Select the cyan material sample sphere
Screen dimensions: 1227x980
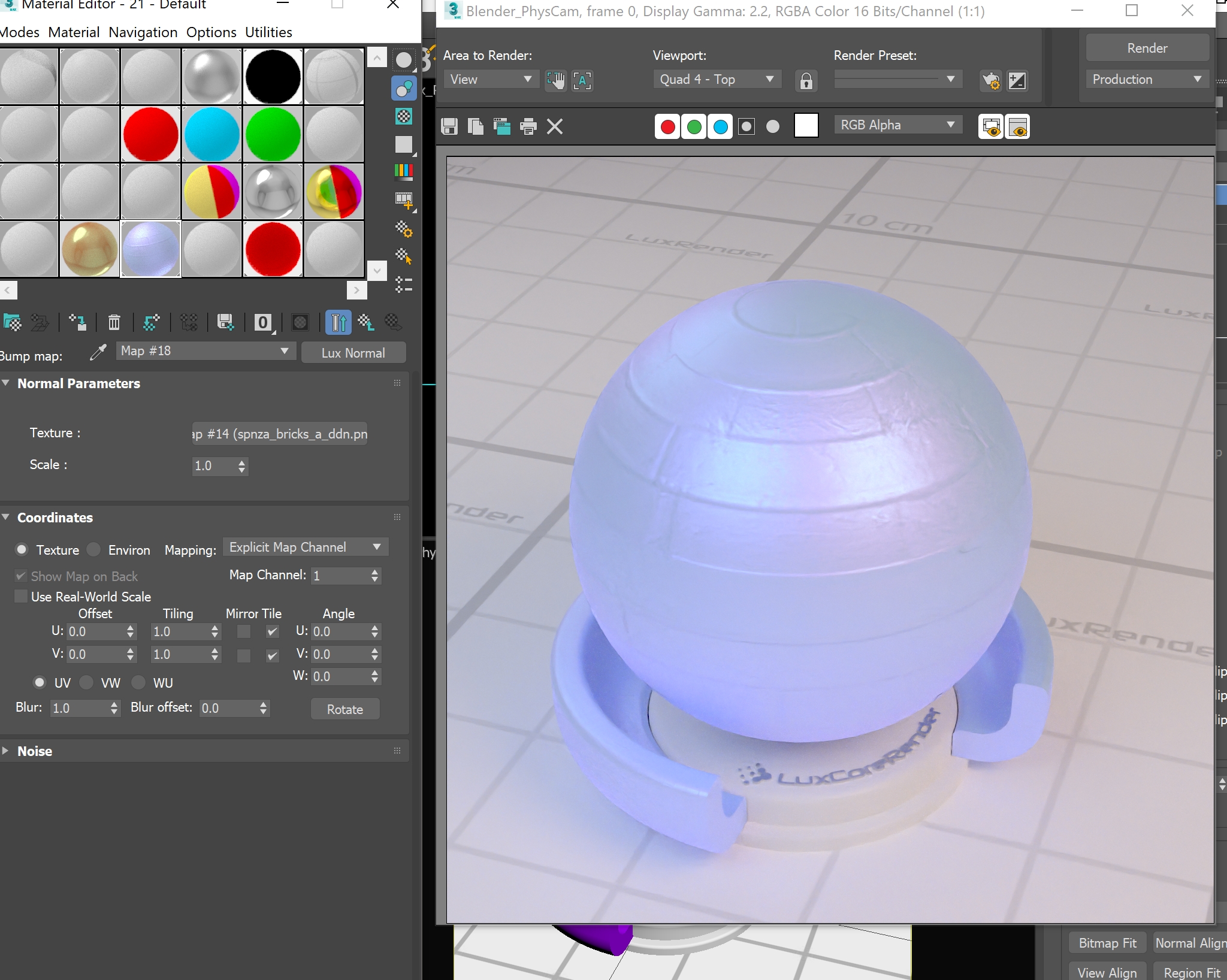click(211, 134)
